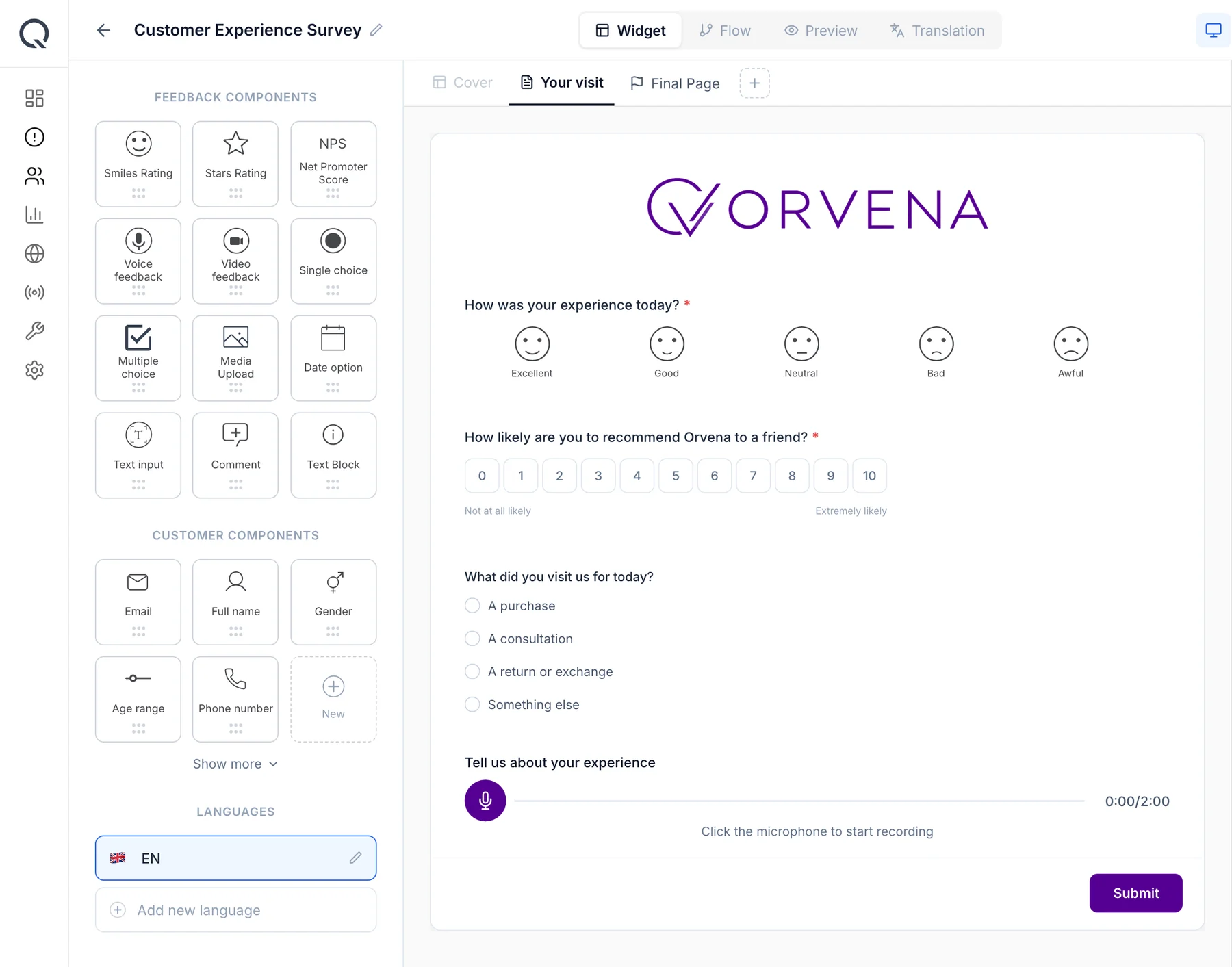Open the Cover page tab

click(463, 83)
